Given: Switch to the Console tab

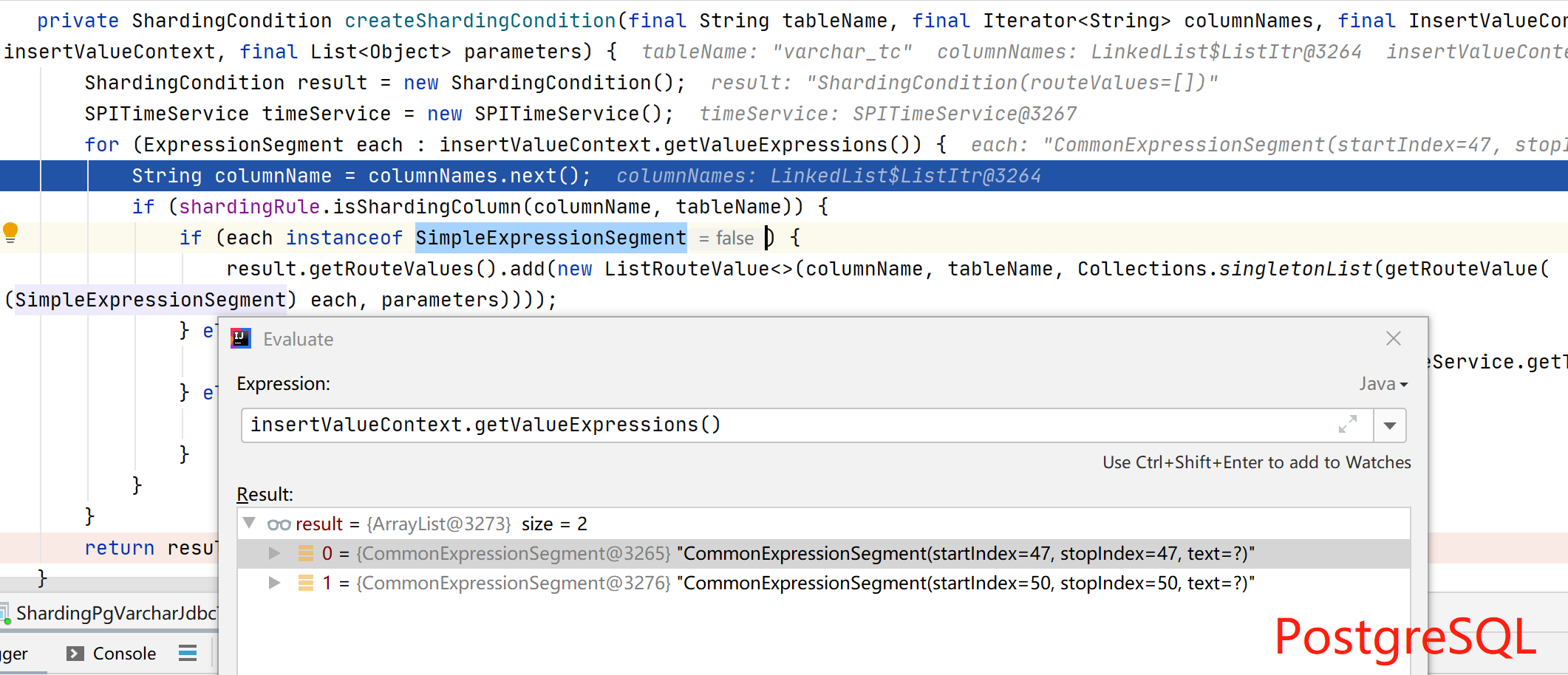Looking at the screenshot, I should point(123,653).
